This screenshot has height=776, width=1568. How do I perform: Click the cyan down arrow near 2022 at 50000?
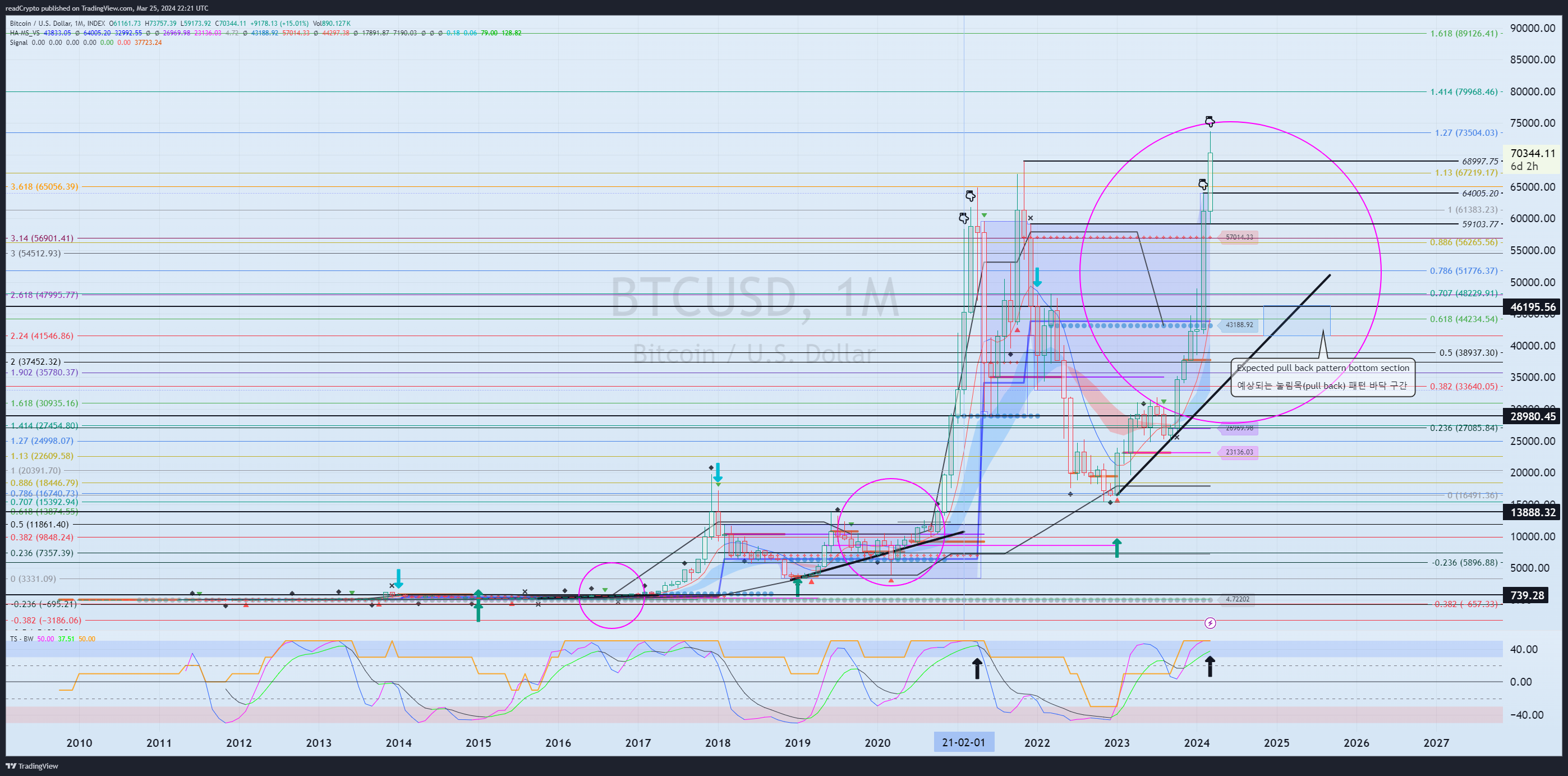(x=1037, y=277)
